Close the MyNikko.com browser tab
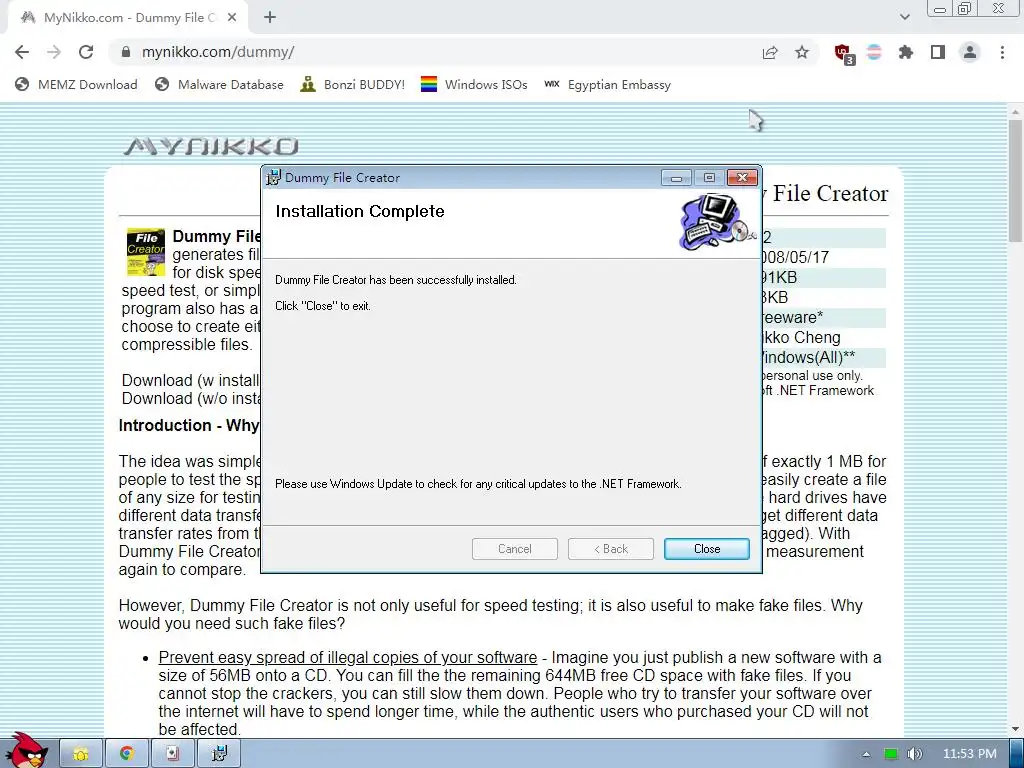Viewport: 1024px width, 768px height. point(232,18)
